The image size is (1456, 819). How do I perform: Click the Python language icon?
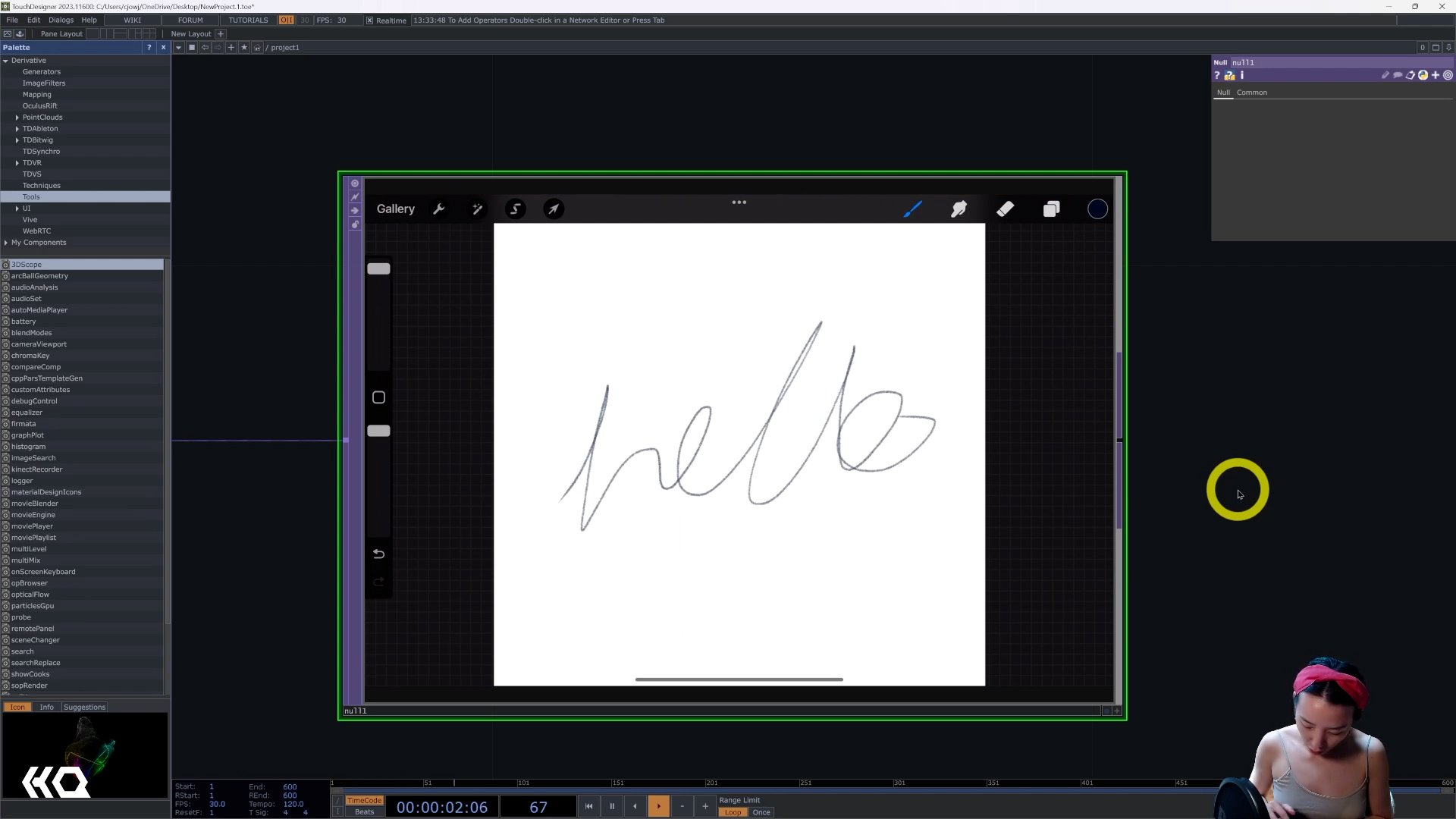[x=1423, y=75]
